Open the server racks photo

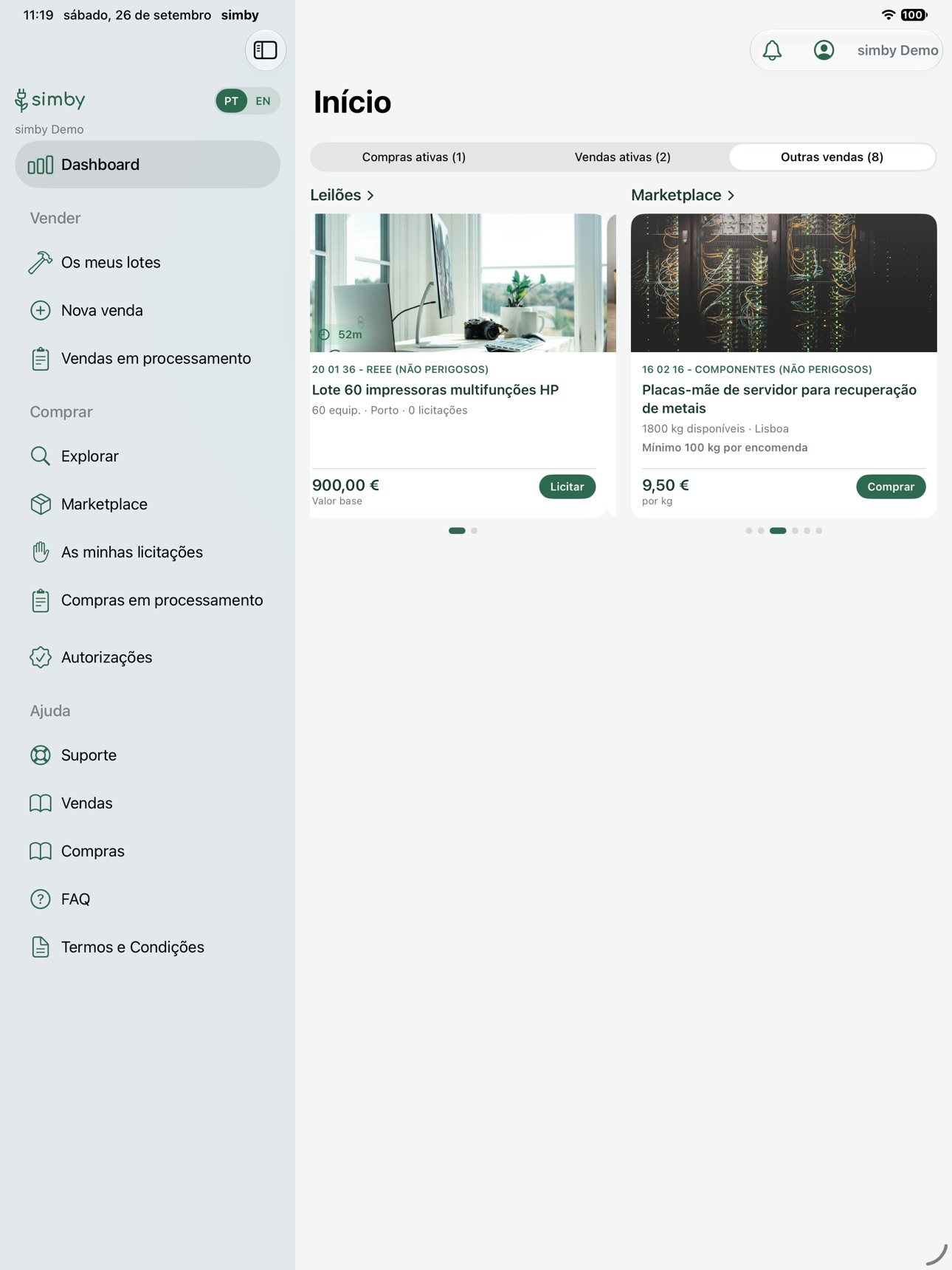pyautogui.click(x=784, y=283)
